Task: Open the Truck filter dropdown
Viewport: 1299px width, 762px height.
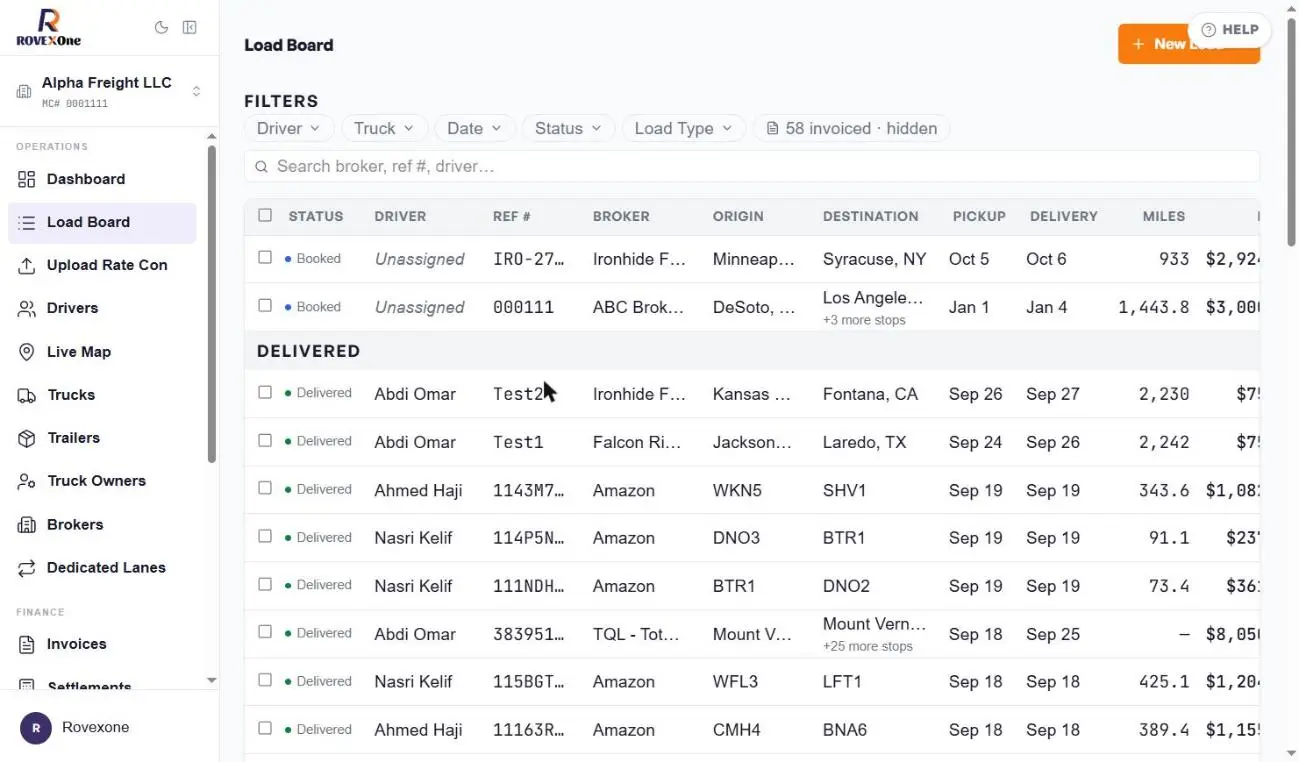Action: pos(385,128)
